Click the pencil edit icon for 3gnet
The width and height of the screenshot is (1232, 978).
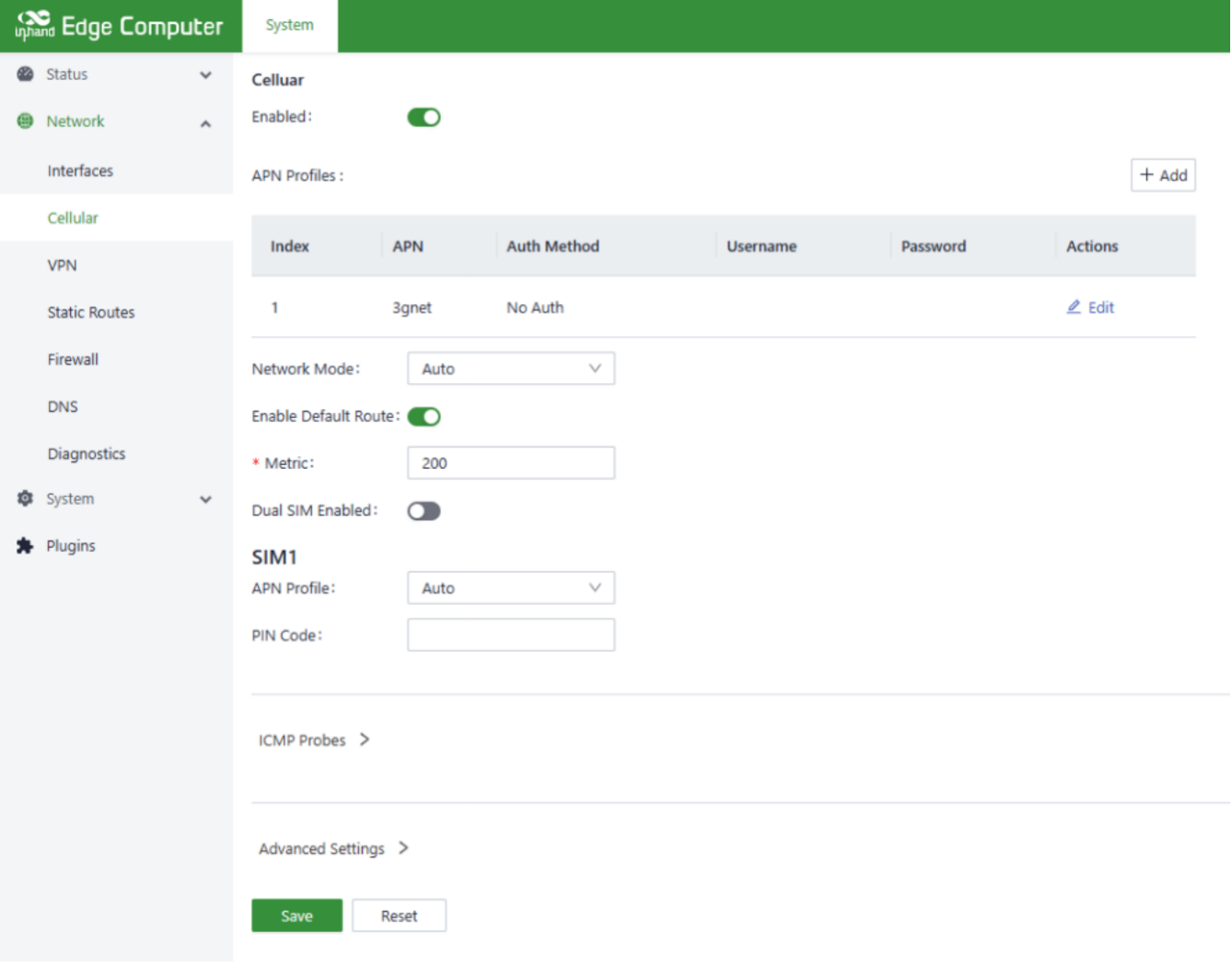pyautogui.click(x=1074, y=308)
